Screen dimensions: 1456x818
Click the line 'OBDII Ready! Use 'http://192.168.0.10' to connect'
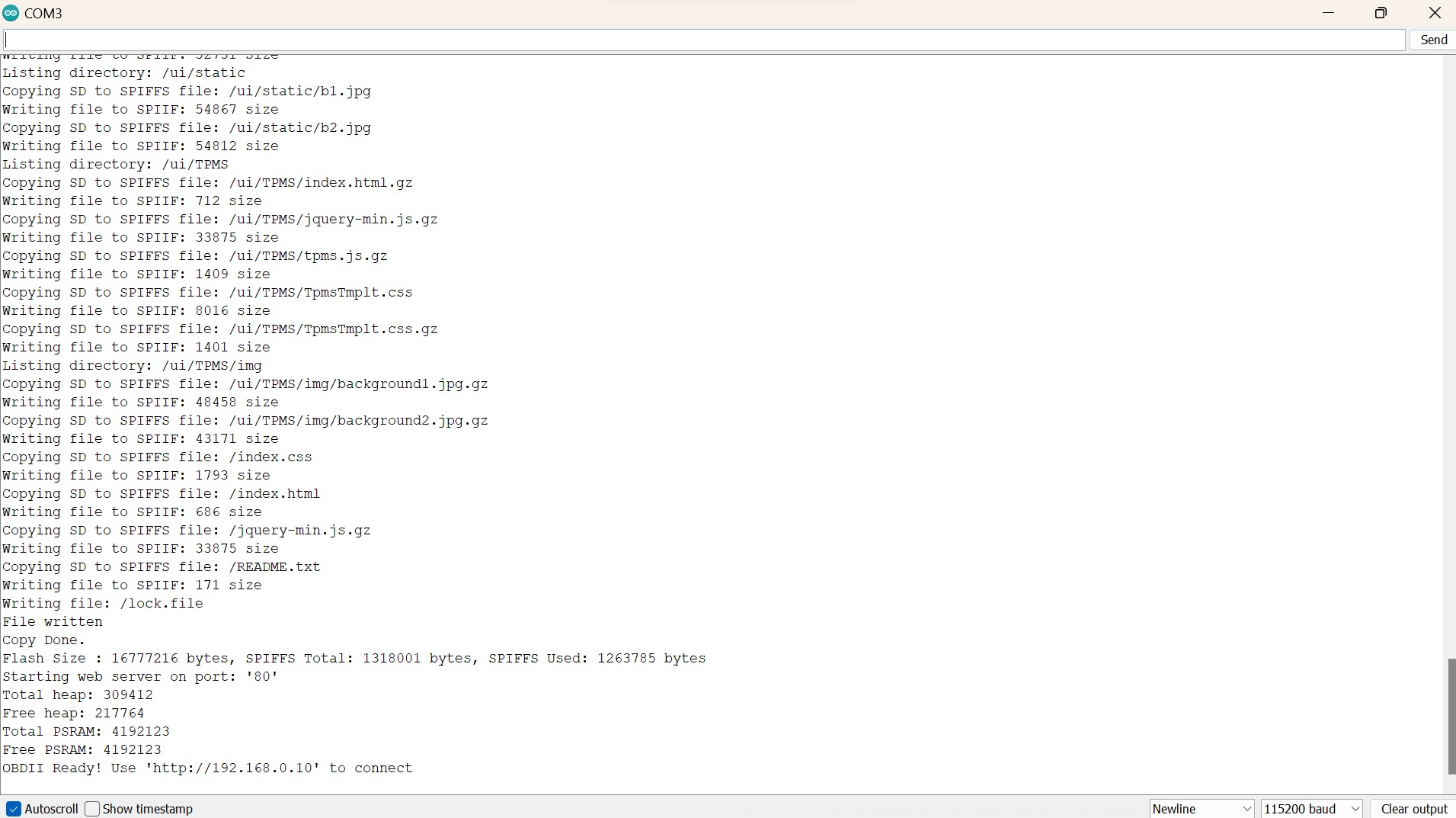click(x=207, y=768)
